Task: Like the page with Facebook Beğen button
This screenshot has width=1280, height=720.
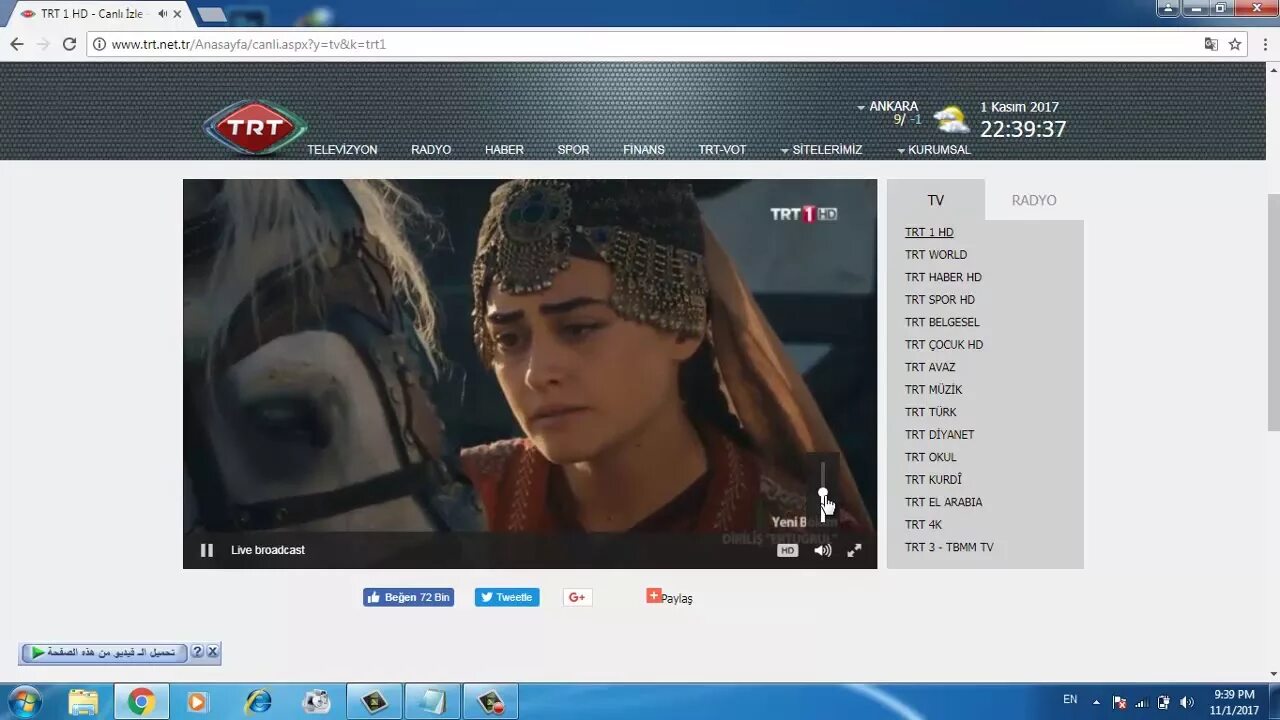Action: tap(408, 597)
